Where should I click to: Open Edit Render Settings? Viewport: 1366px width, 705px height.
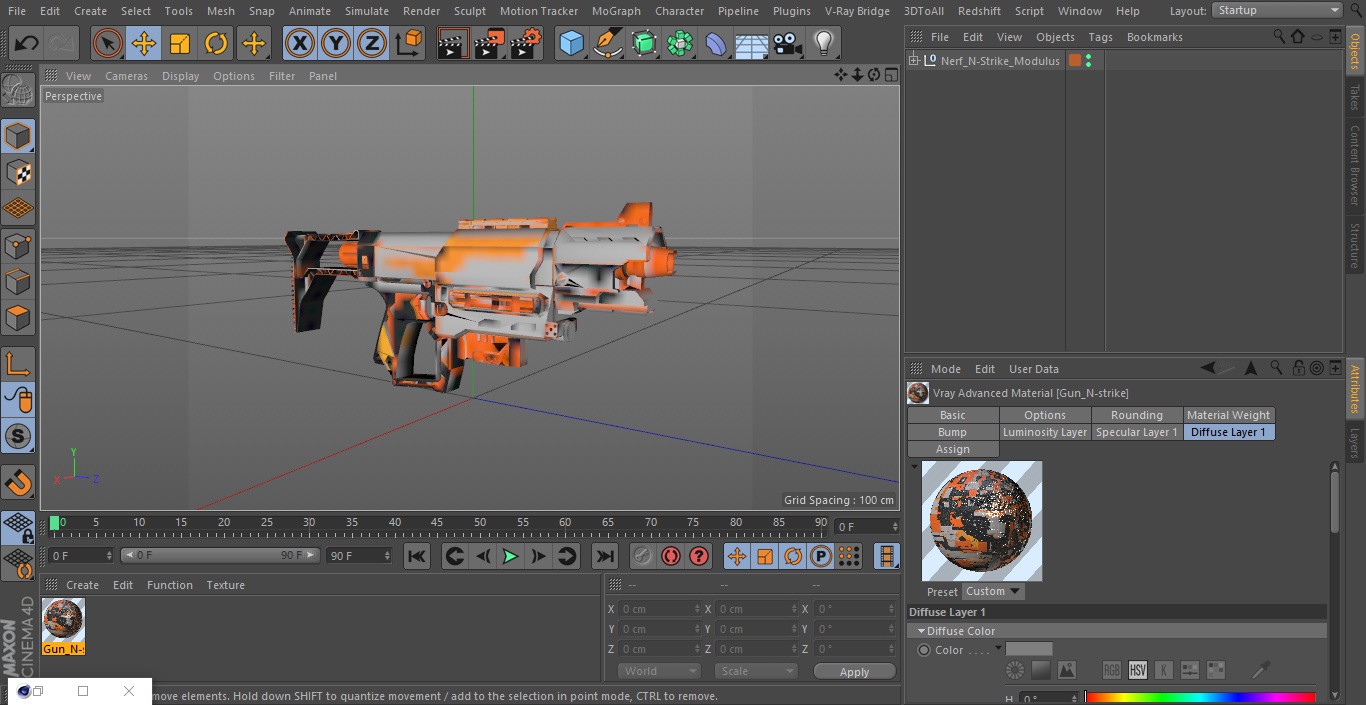(x=526, y=43)
